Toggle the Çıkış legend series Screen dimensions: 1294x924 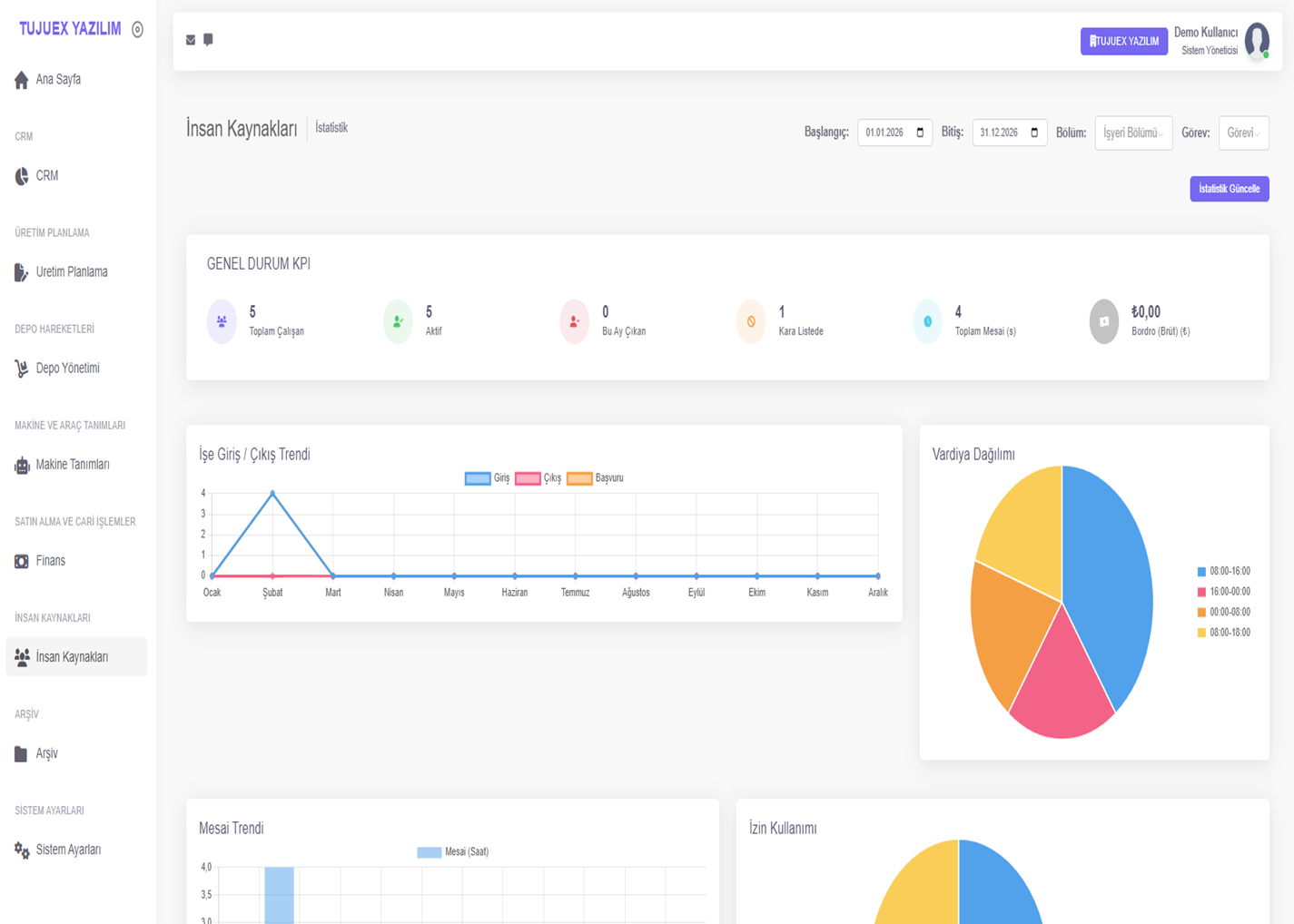(538, 478)
